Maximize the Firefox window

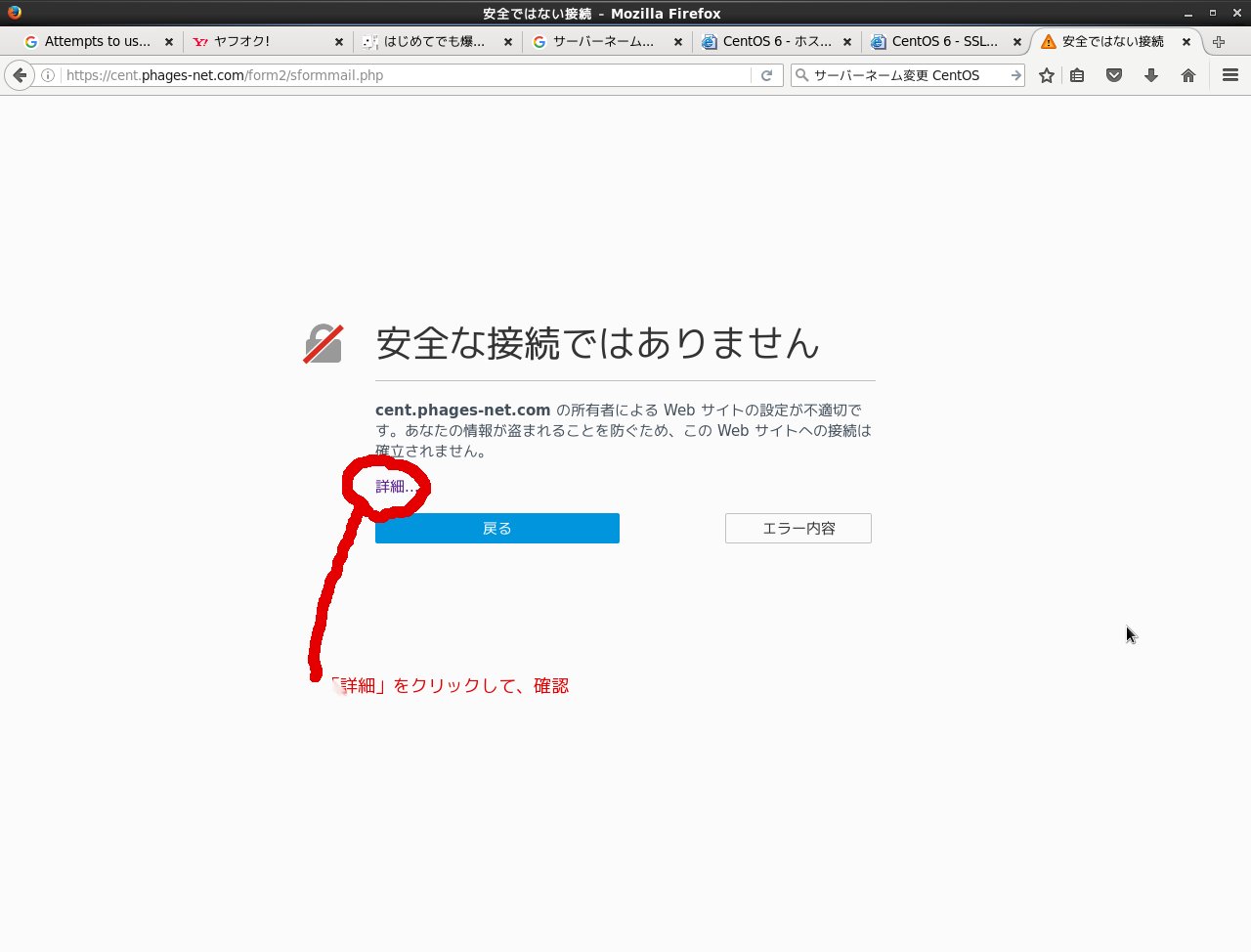pos(1213,14)
